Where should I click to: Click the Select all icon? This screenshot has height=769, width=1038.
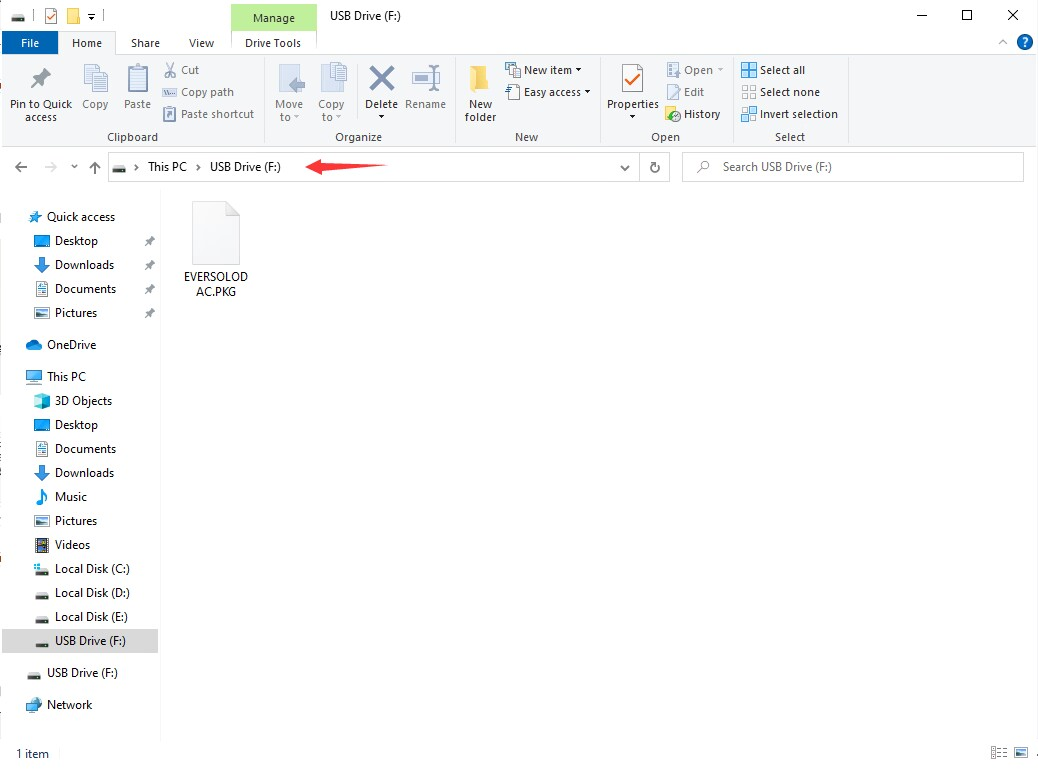coord(749,70)
